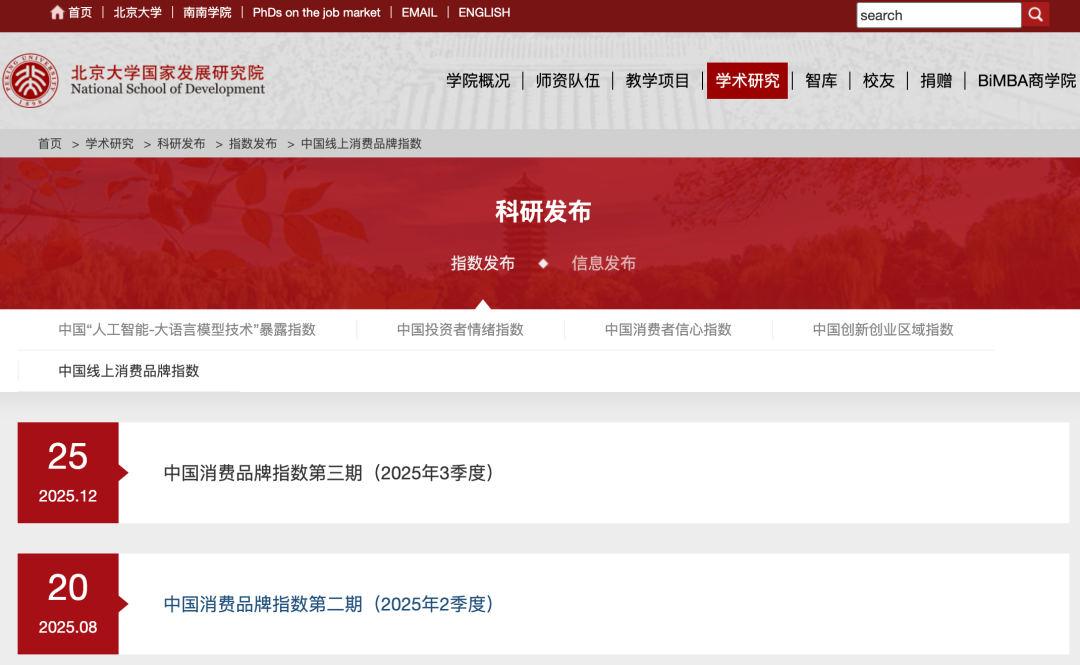Image resolution: width=1080 pixels, height=665 pixels.
Task: Select the 指数发布 tab
Action: (x=484, y=264)
